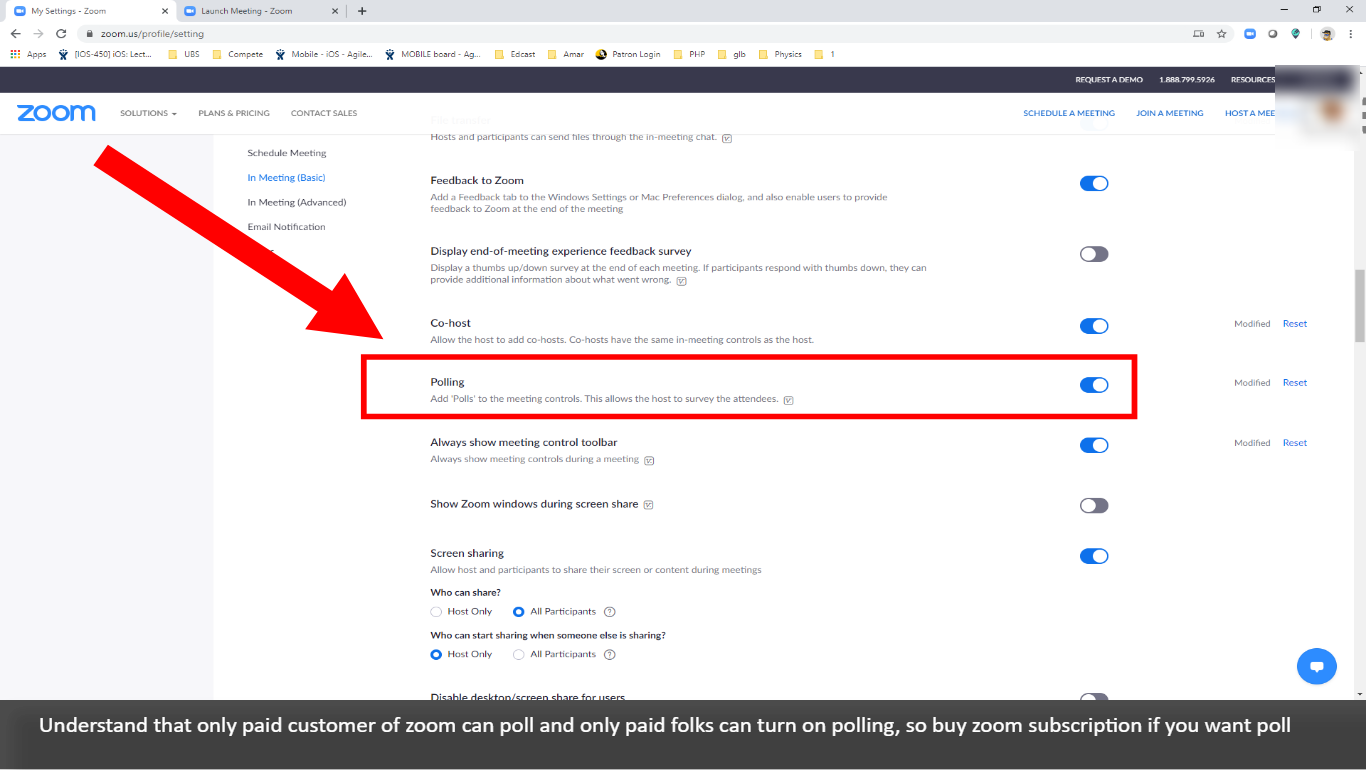The image size is (1366, 770).
Task: Expand the RESOURCES menu
Action: [1253, 79]
